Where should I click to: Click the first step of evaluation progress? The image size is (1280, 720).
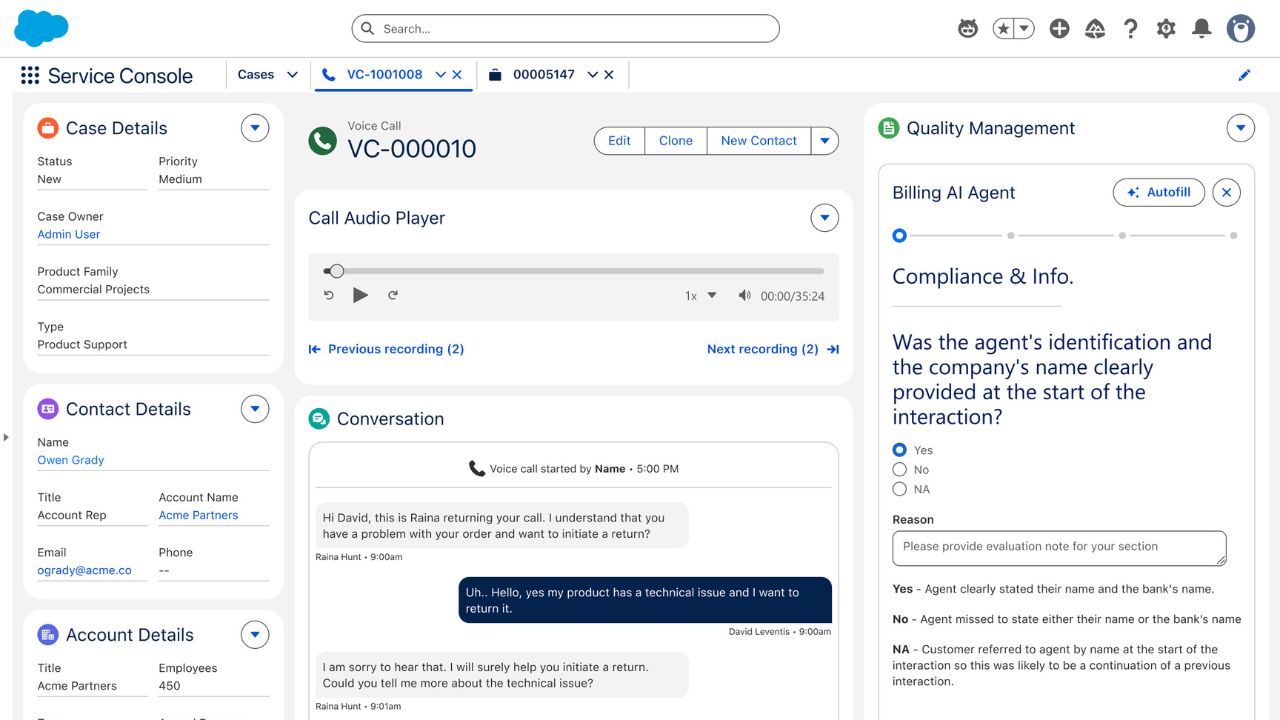[x=899, y=236]
